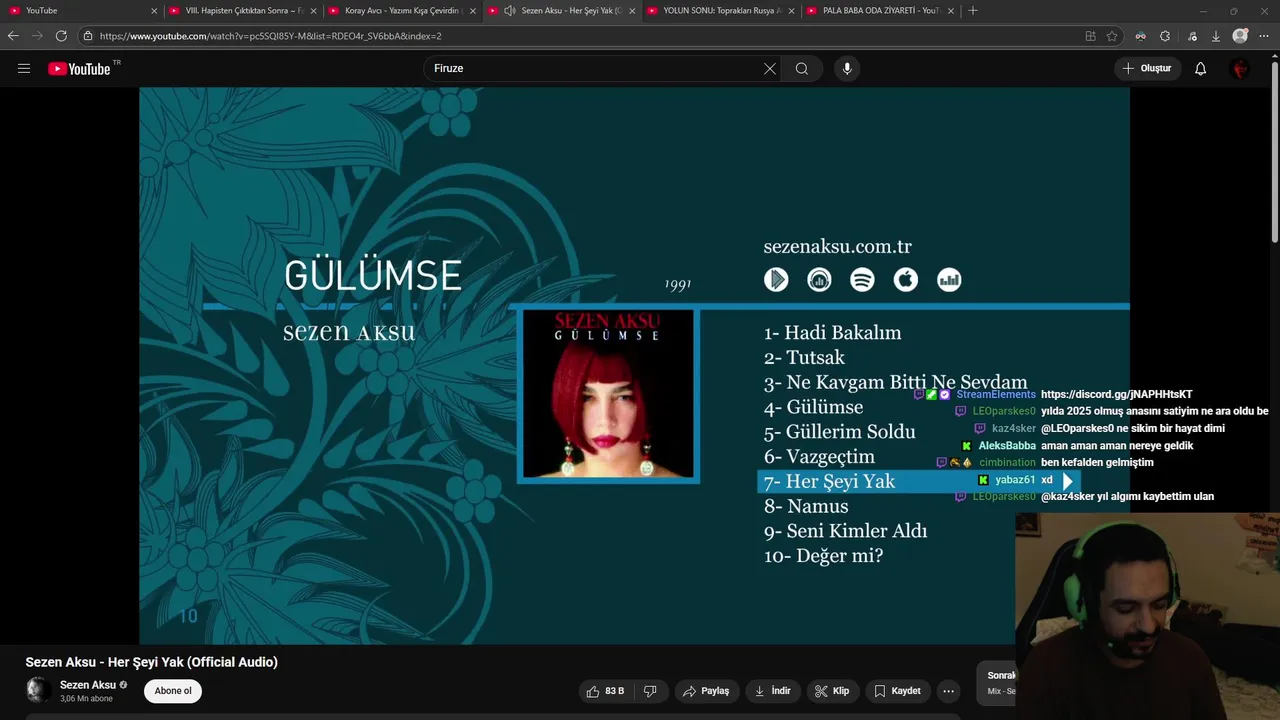Image resolution: width=1280 pixels, height=720 pixels.
Task: Click the Klip clip button
Action: (x=831, y=691)
